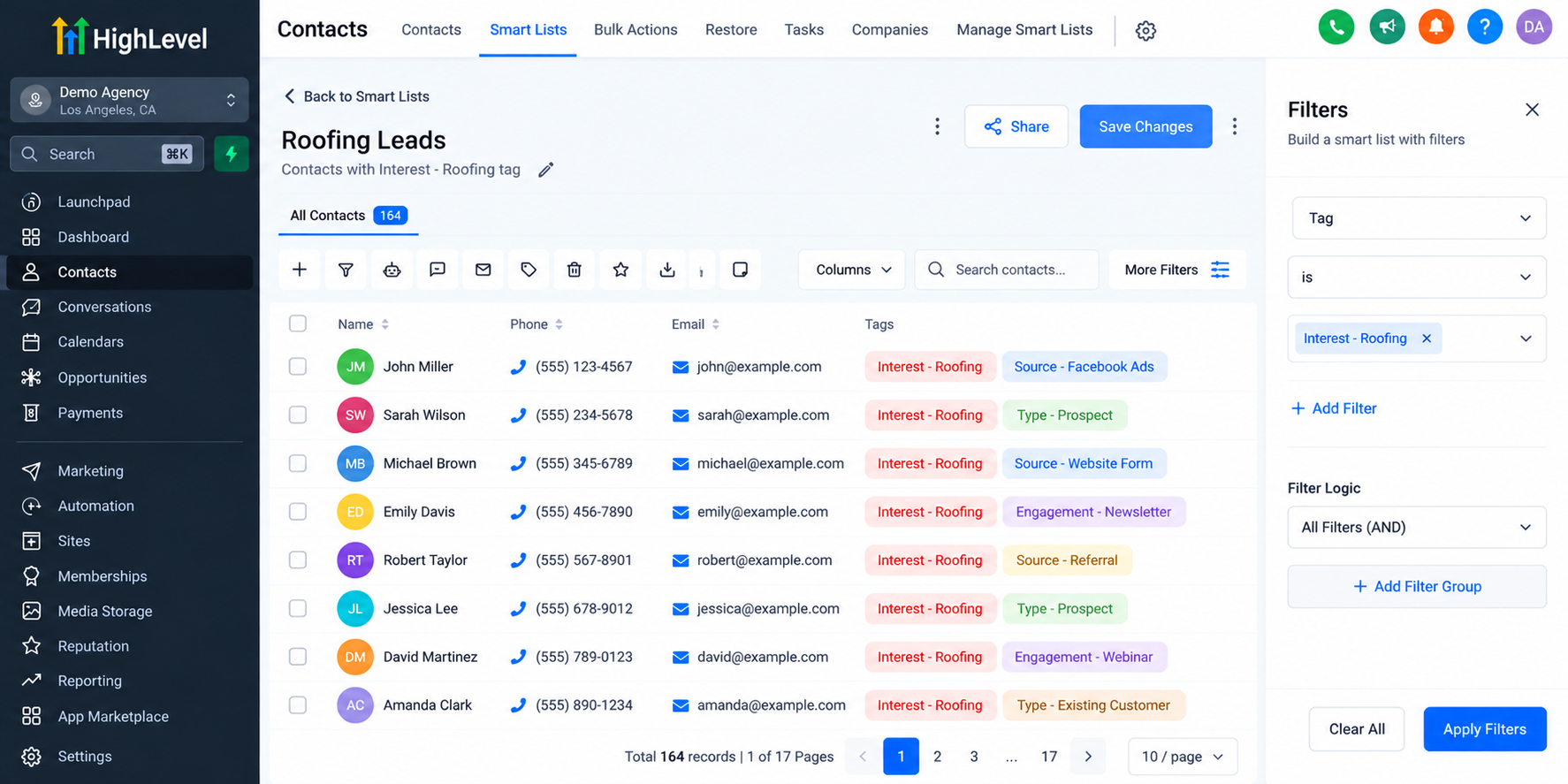Remove the Interest - Roofing filter chip
The height and width of the screenshot is (784, 1568).
click(x=1427, y=339)
